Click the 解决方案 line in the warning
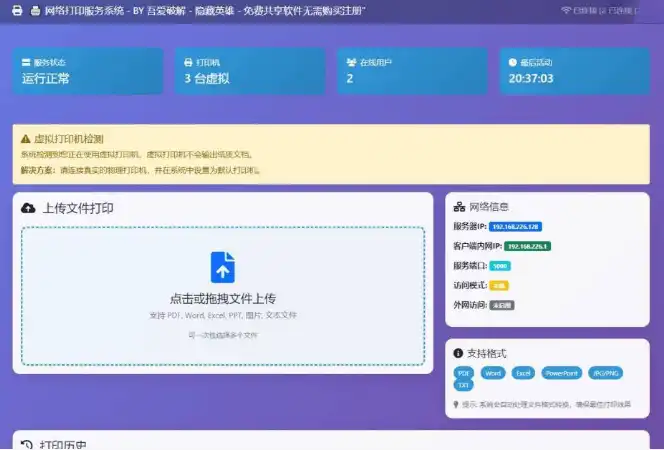The width and height of the screenshot is (664, 450). tap(140, 170)
